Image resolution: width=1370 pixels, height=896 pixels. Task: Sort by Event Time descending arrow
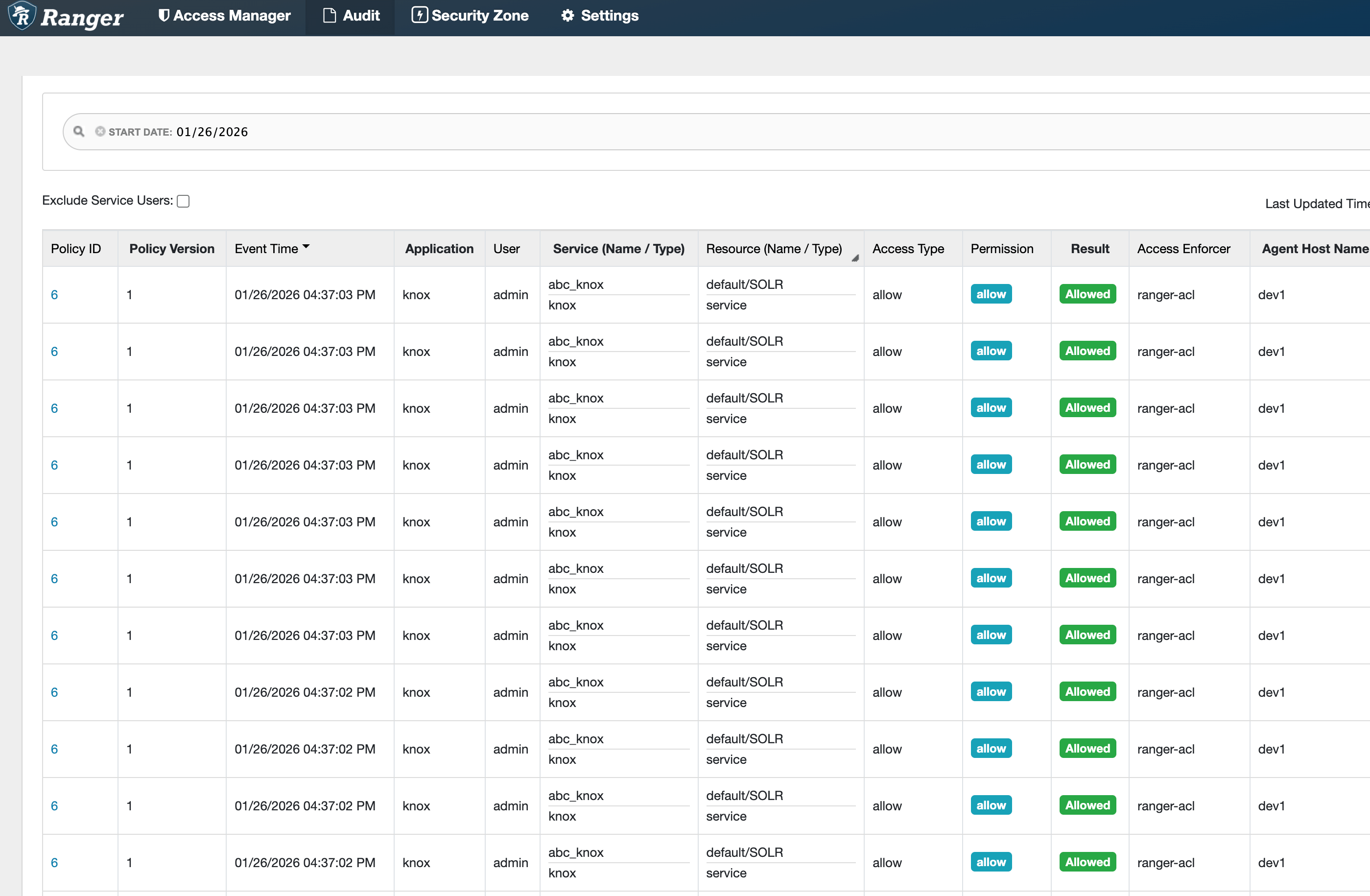pyautogui.click(x=306, y=247)
